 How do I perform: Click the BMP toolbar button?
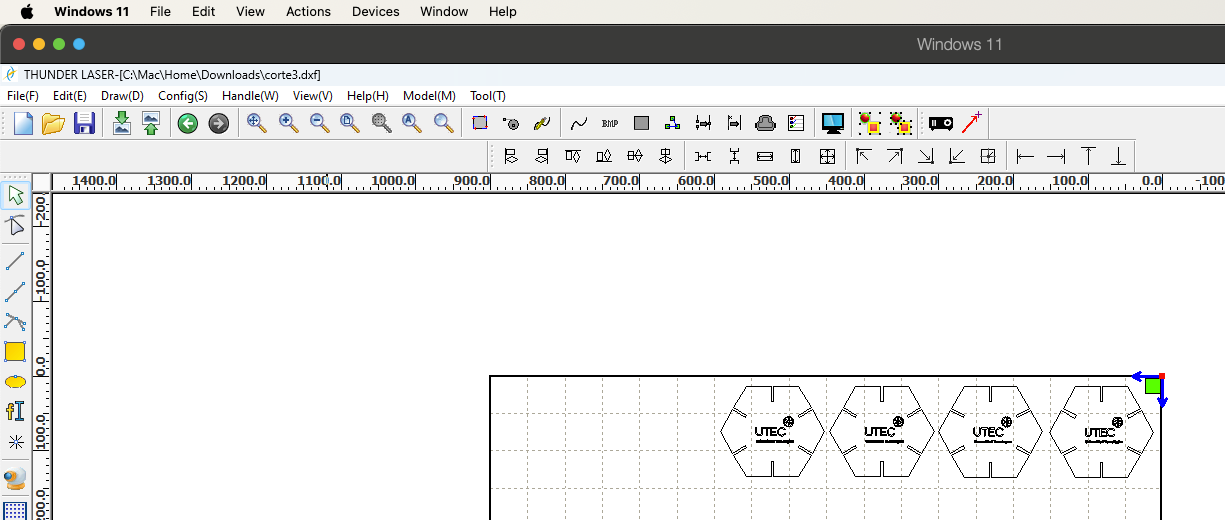pyautogui.click(x=610, y=123)
